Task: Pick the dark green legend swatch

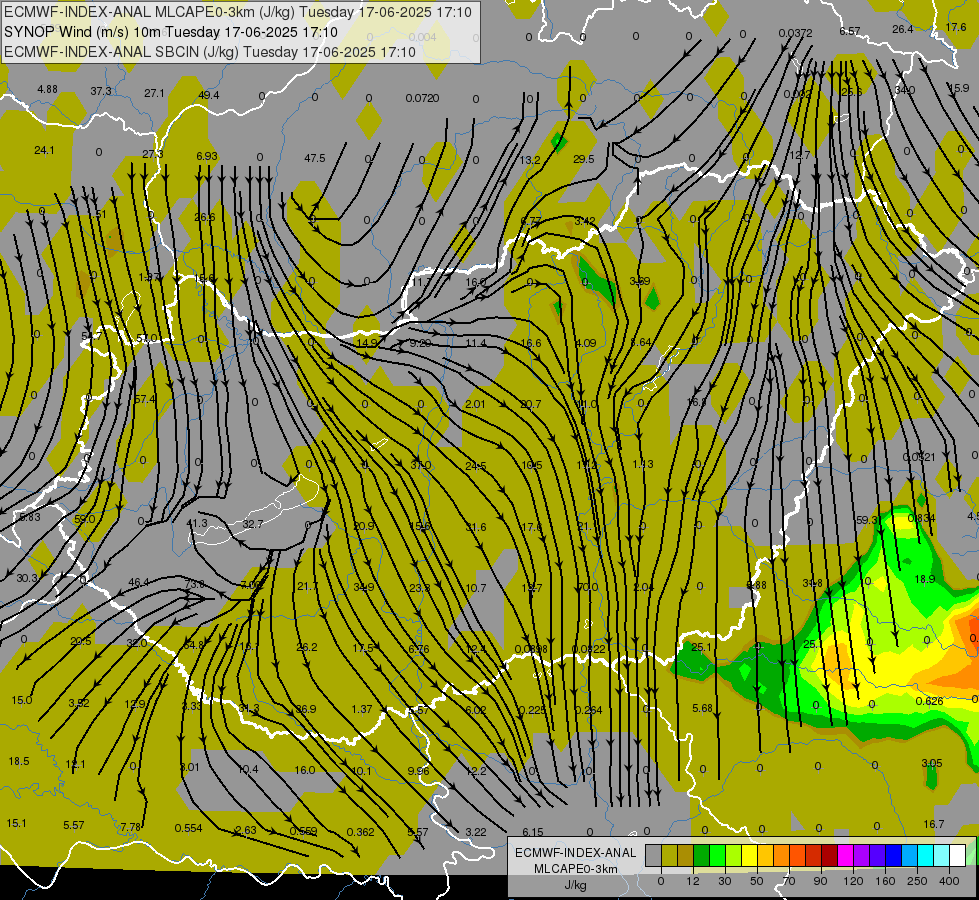Action: tap(702, 855)
